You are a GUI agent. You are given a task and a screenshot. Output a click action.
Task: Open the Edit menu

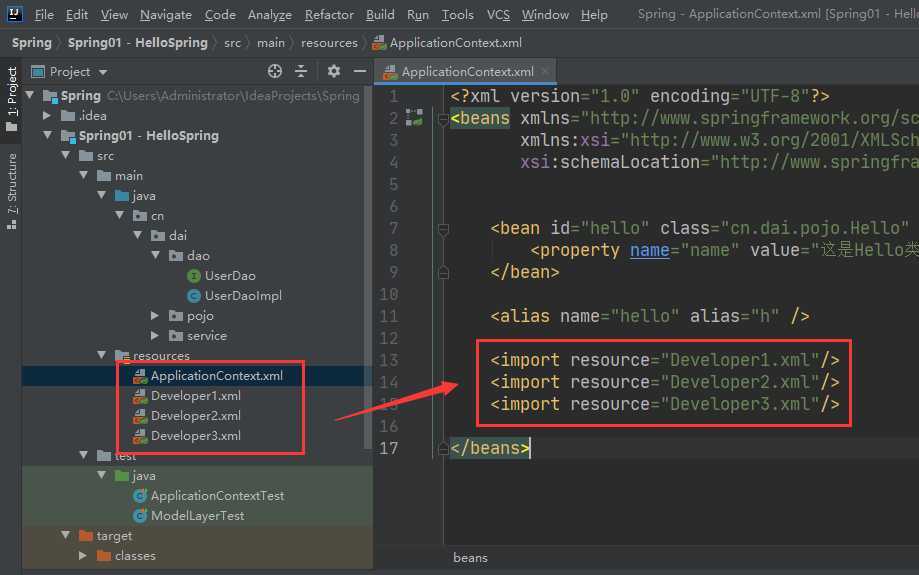(x=77, y=15)
